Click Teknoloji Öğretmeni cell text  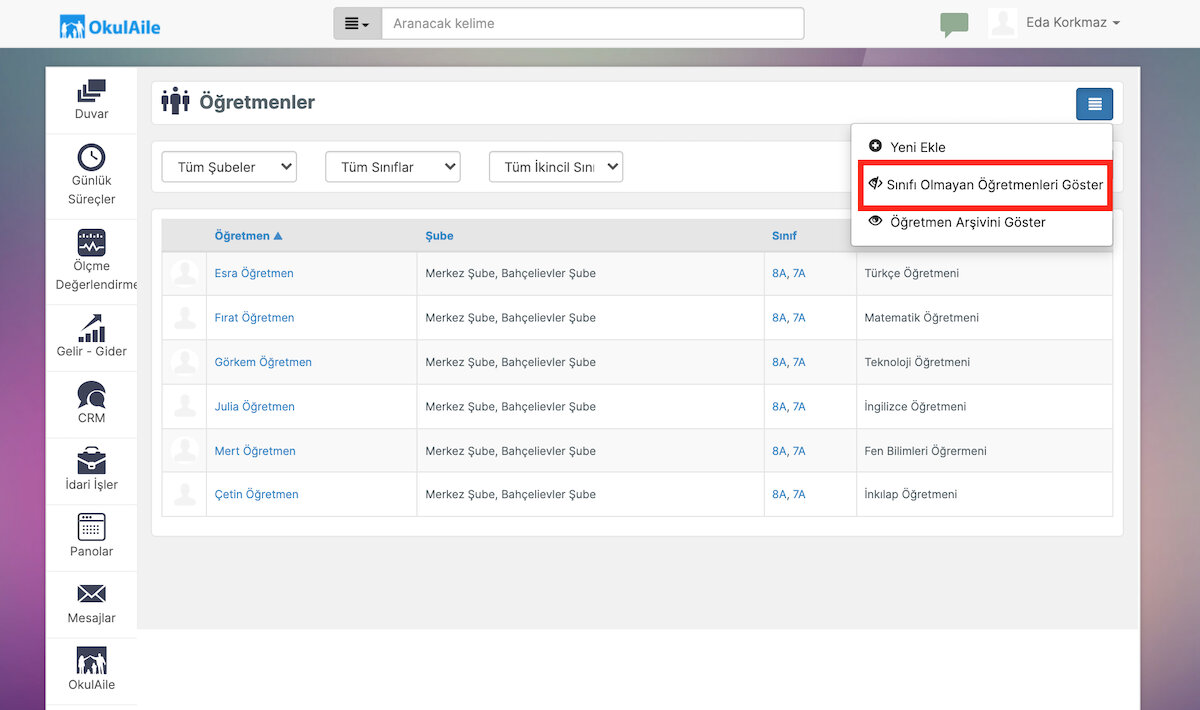[917, 362]
